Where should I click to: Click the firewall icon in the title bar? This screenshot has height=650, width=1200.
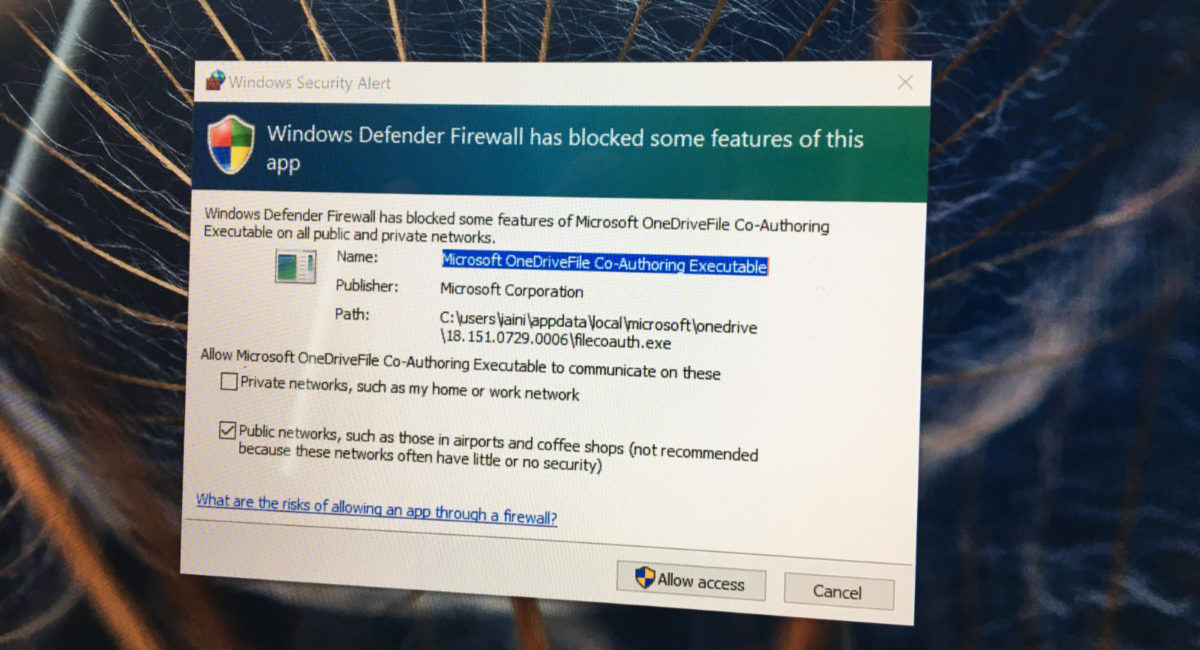tap(215, 80)
